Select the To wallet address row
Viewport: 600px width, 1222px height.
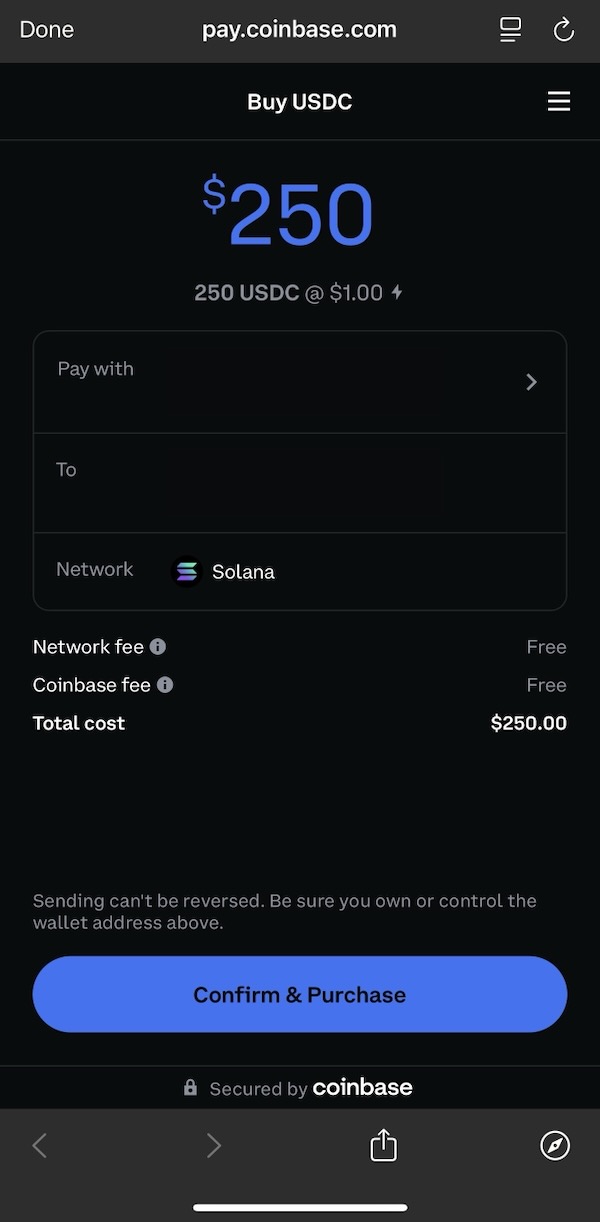tap(300, 482)
